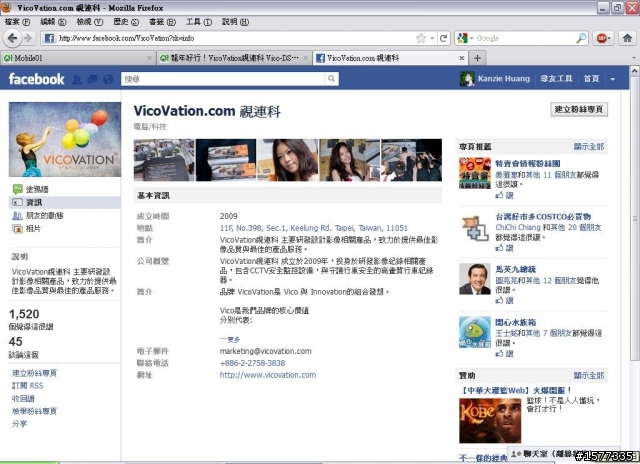The width and height of the screenshot is (640, 464).
Task: Click the Adblock Plus toolbar icon
Action: click(x=603, y=38)
